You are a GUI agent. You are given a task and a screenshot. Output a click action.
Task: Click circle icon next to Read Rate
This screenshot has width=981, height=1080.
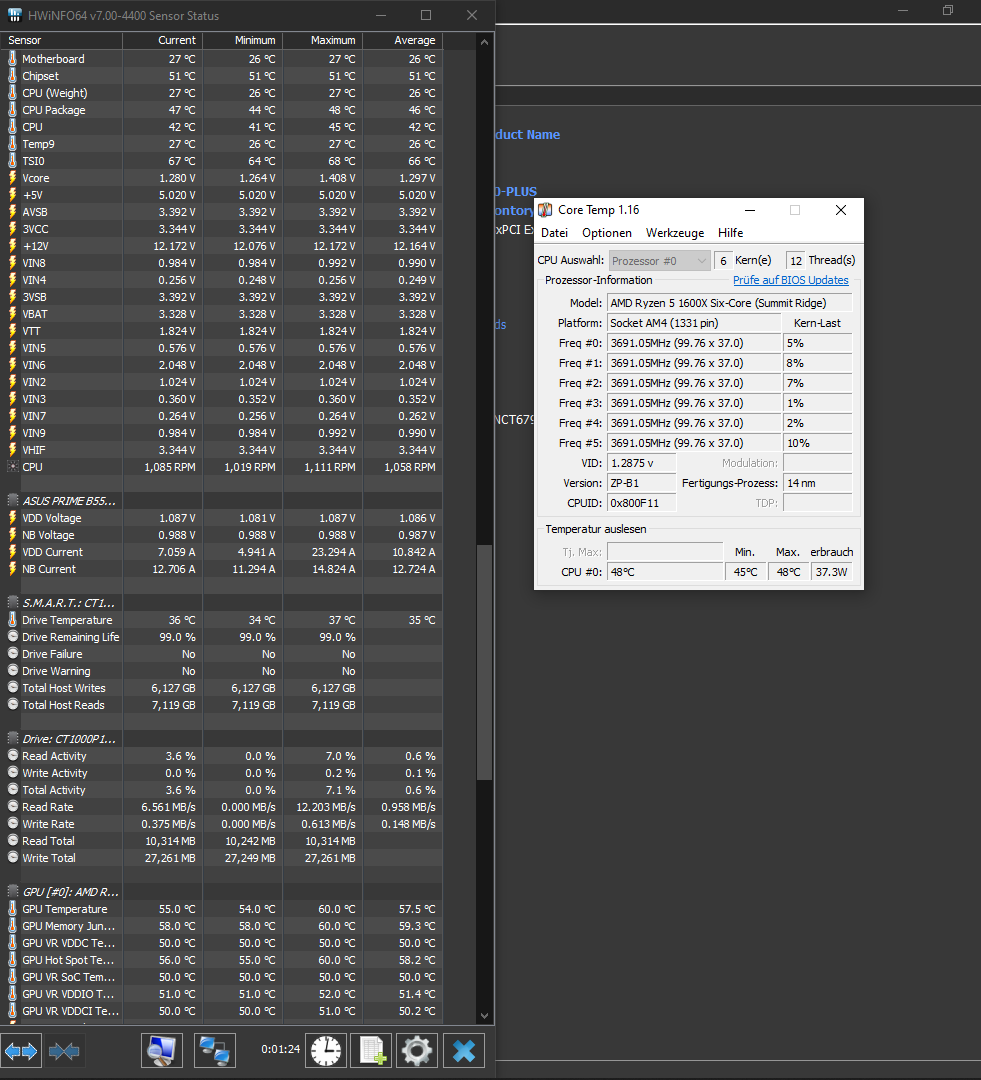(12, 807)
